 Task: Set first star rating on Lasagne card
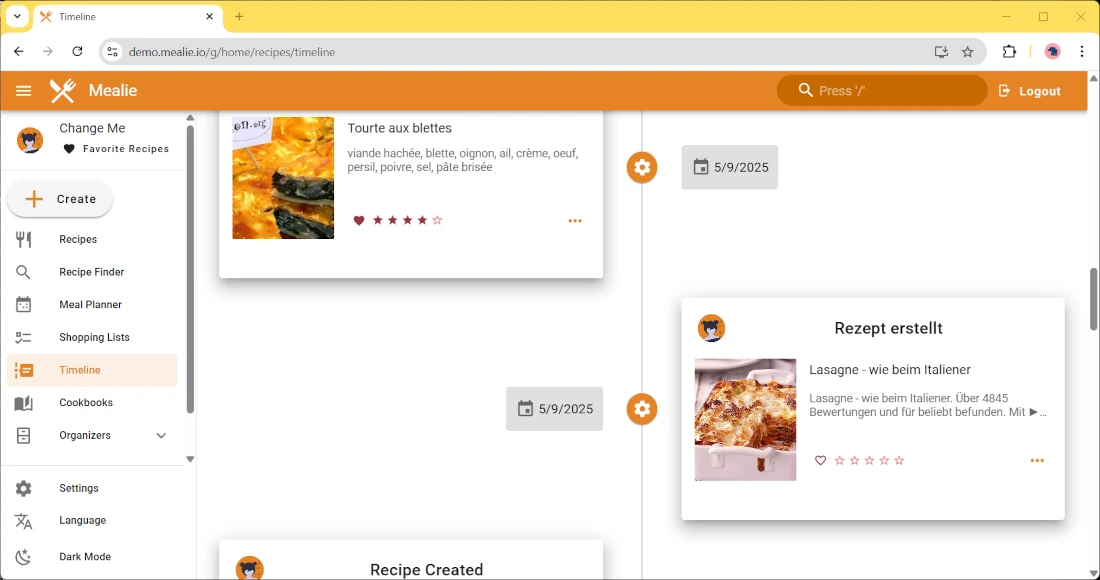(840, 461)
